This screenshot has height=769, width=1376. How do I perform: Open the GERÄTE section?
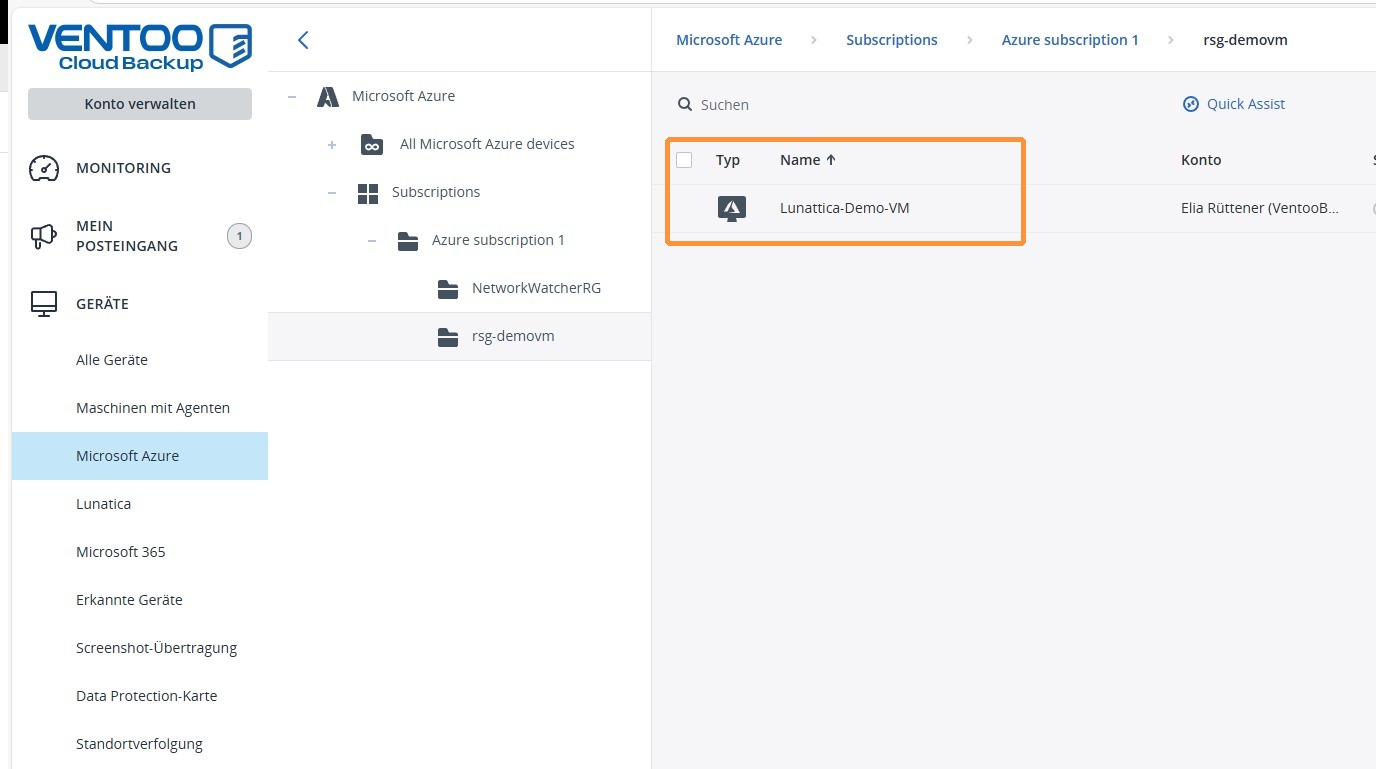pos(102,304)
